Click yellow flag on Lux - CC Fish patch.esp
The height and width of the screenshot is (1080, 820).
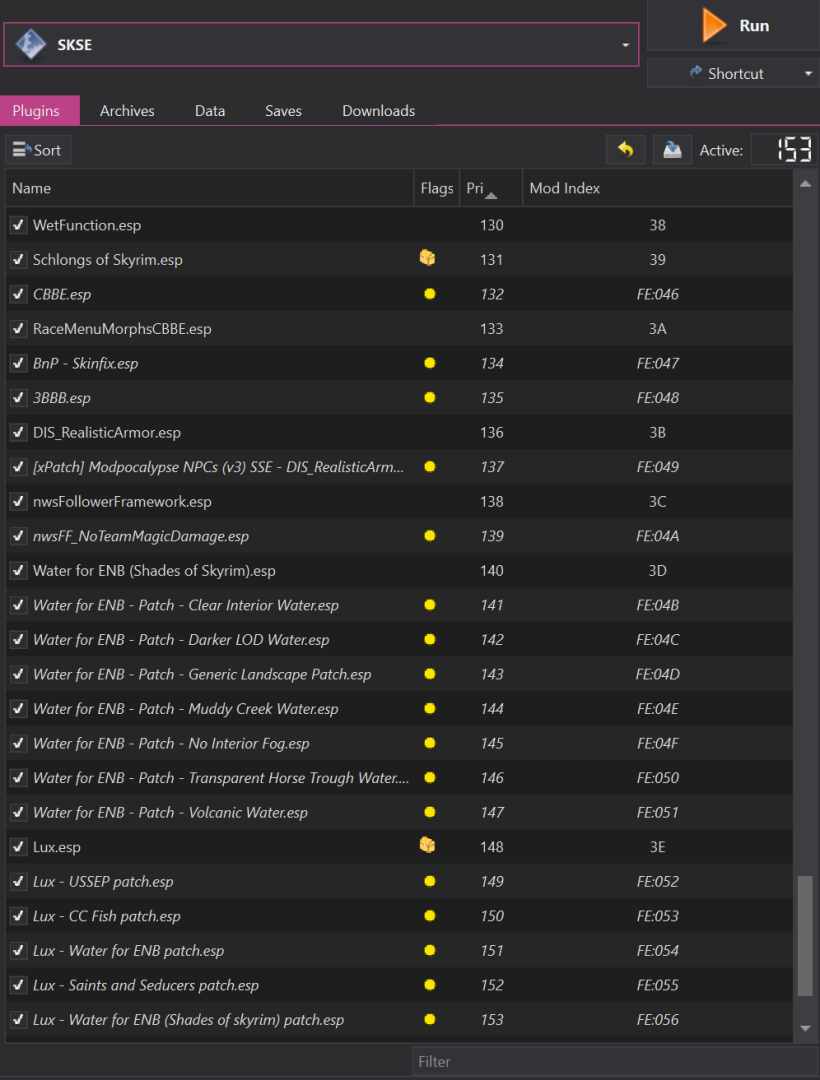tap(430, 915)
